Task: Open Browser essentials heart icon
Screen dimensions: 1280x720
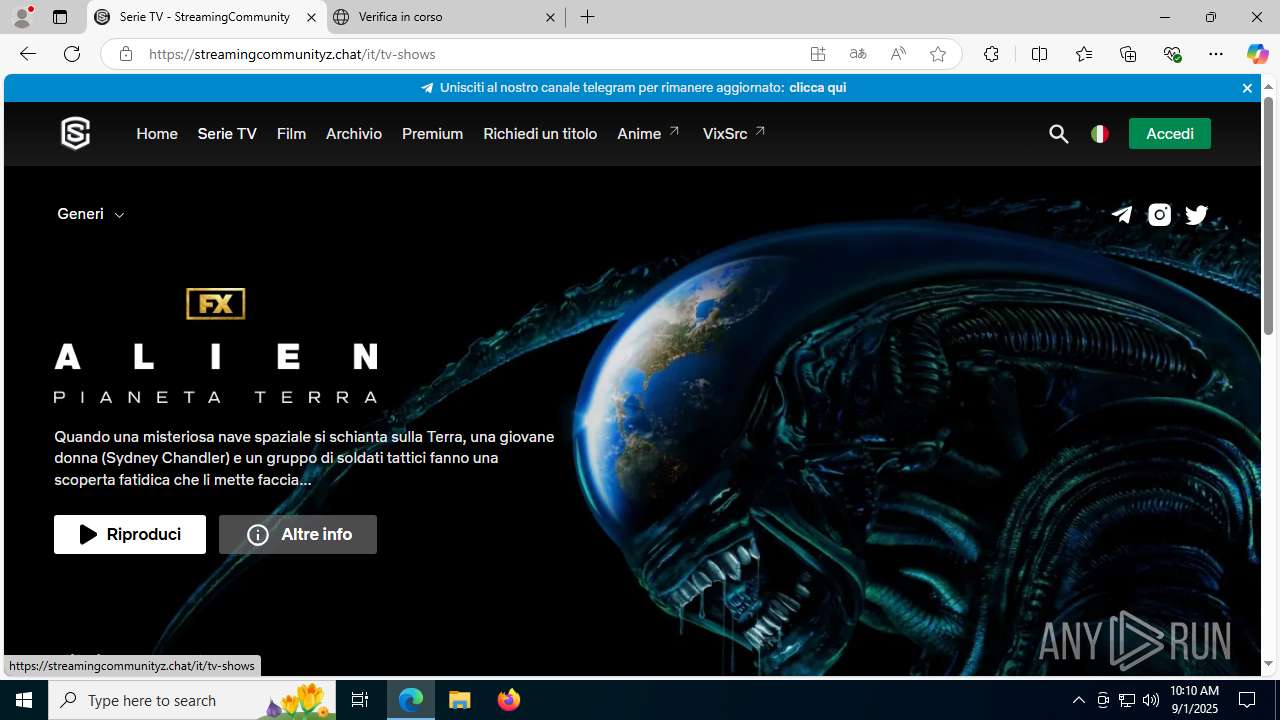Action: point(1172,54)
